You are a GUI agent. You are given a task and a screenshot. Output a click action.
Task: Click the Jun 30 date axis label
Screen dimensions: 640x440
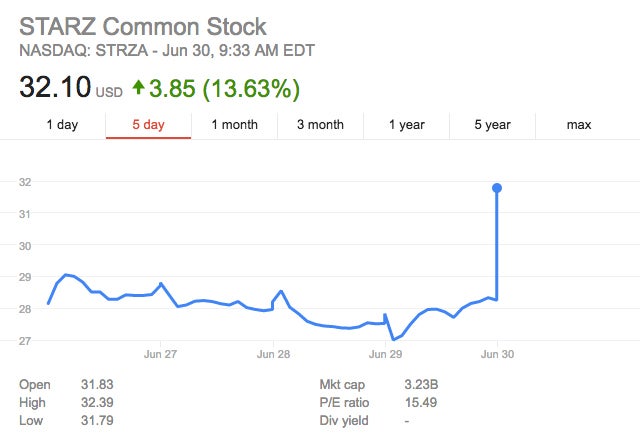pyautogui.click(x=497, y=354)
